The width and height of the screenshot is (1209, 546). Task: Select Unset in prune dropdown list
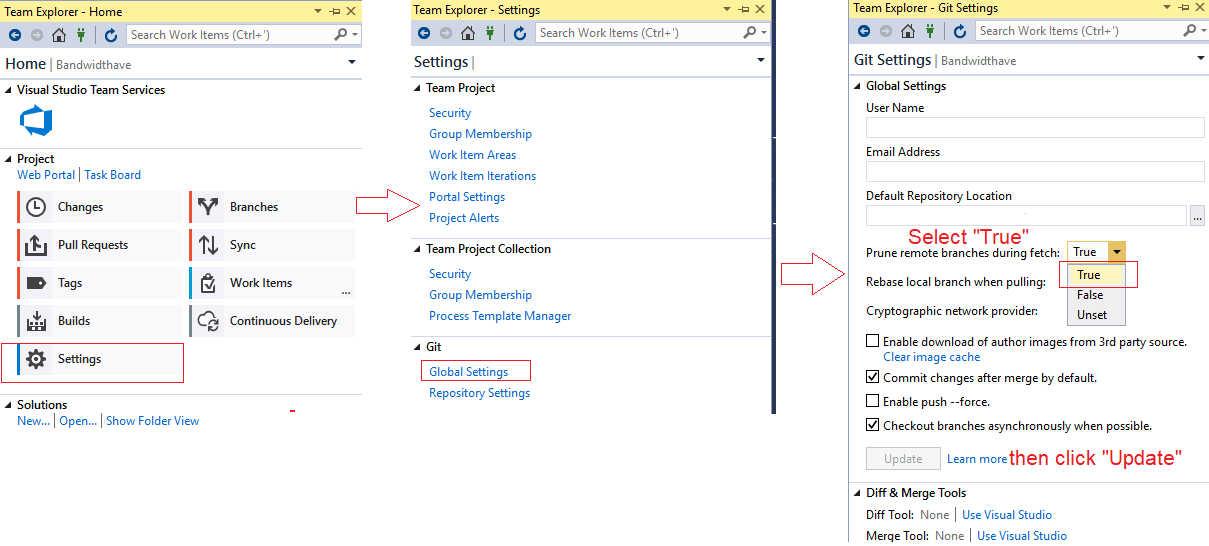(1097, 315)
